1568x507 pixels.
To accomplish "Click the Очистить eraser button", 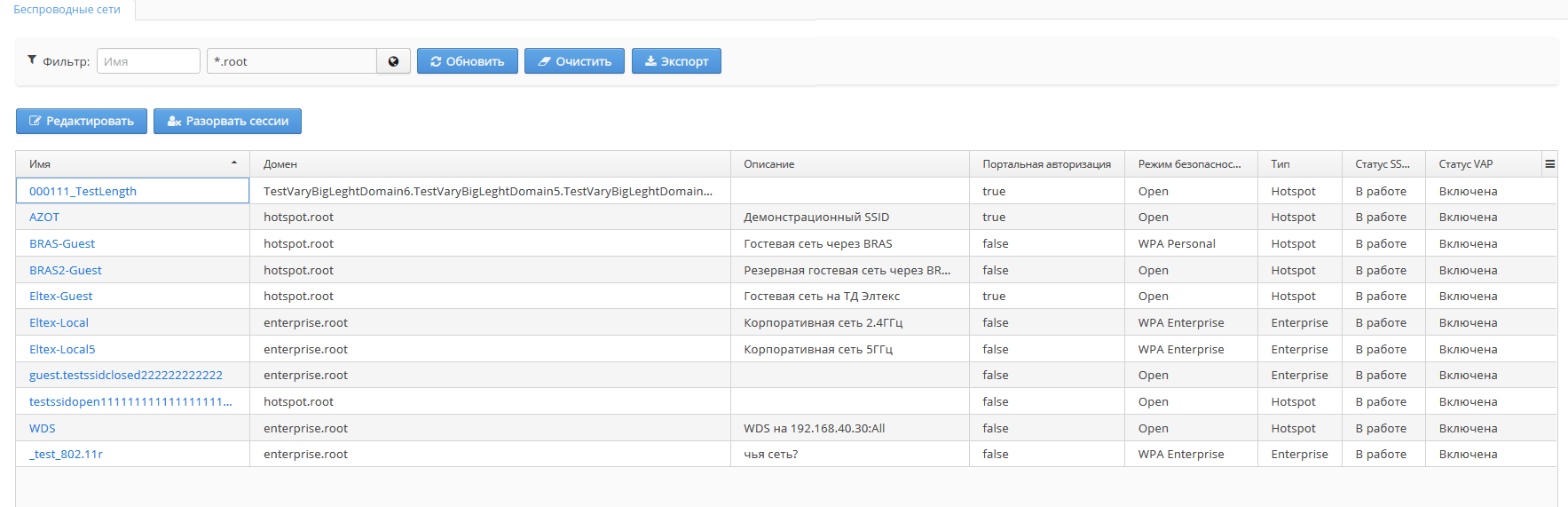I will 574,61.
